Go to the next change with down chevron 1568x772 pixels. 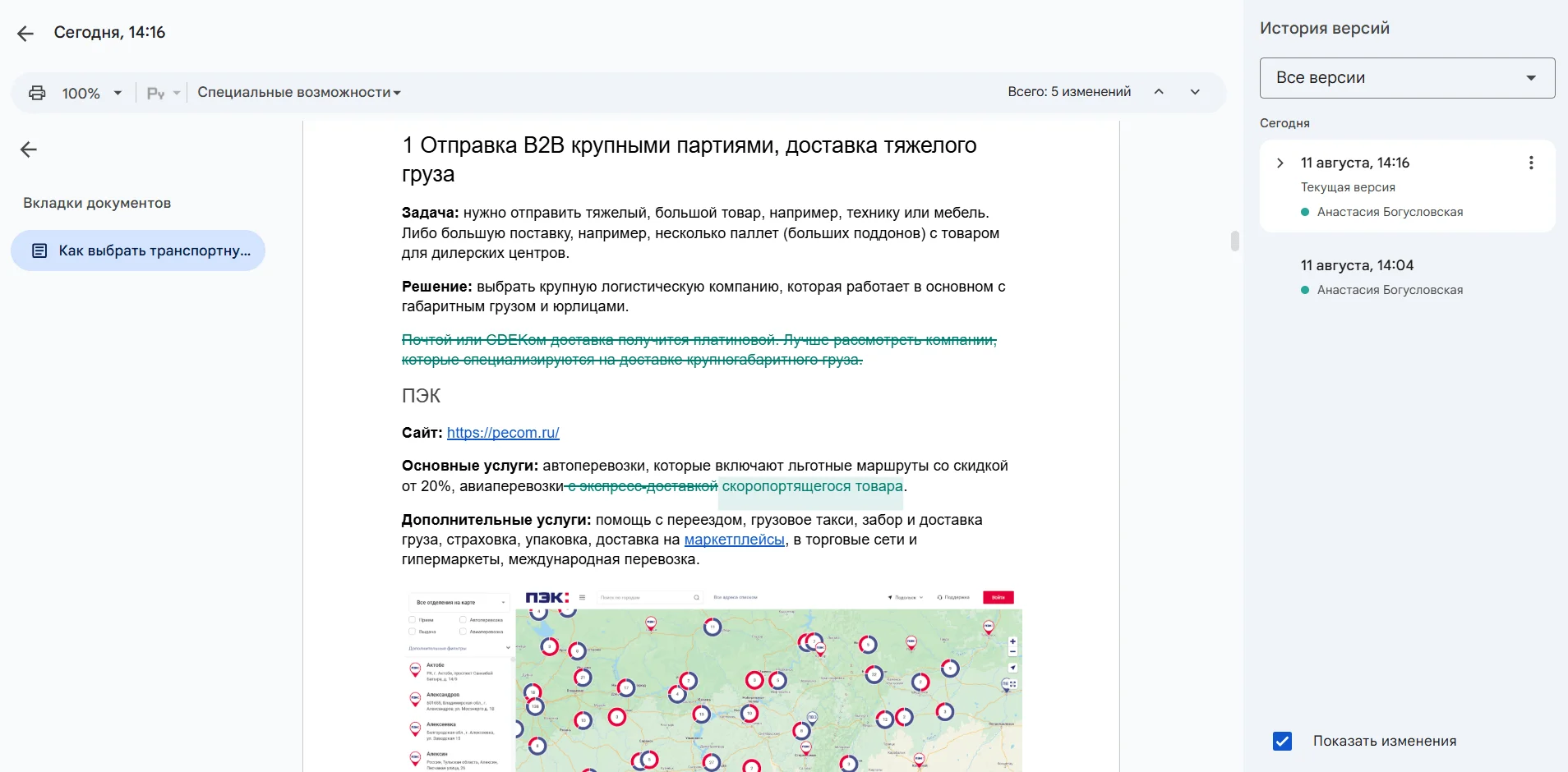click(x=1195, y=92)
